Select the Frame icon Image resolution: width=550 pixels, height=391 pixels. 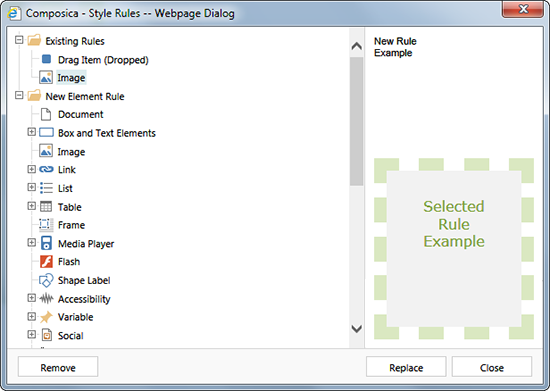(x=46, y=225)
